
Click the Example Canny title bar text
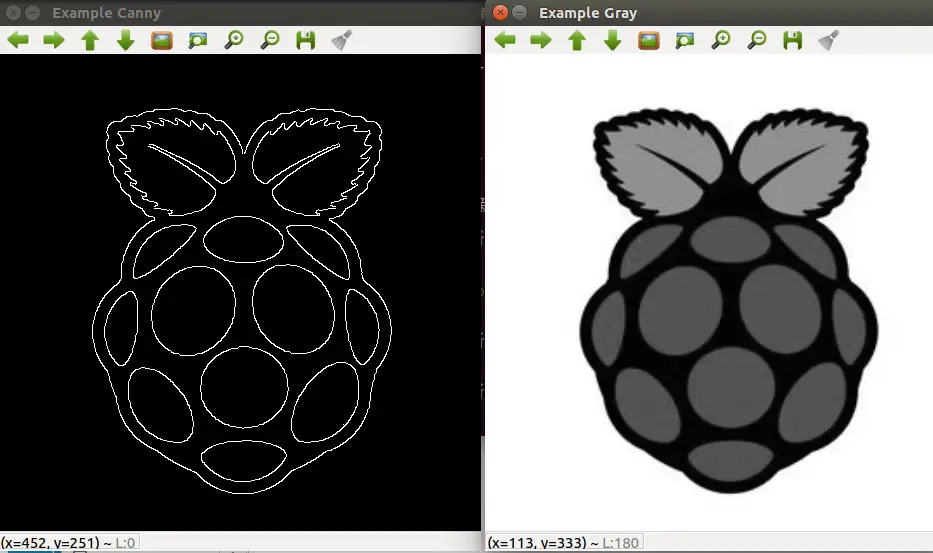pos(107,13)
